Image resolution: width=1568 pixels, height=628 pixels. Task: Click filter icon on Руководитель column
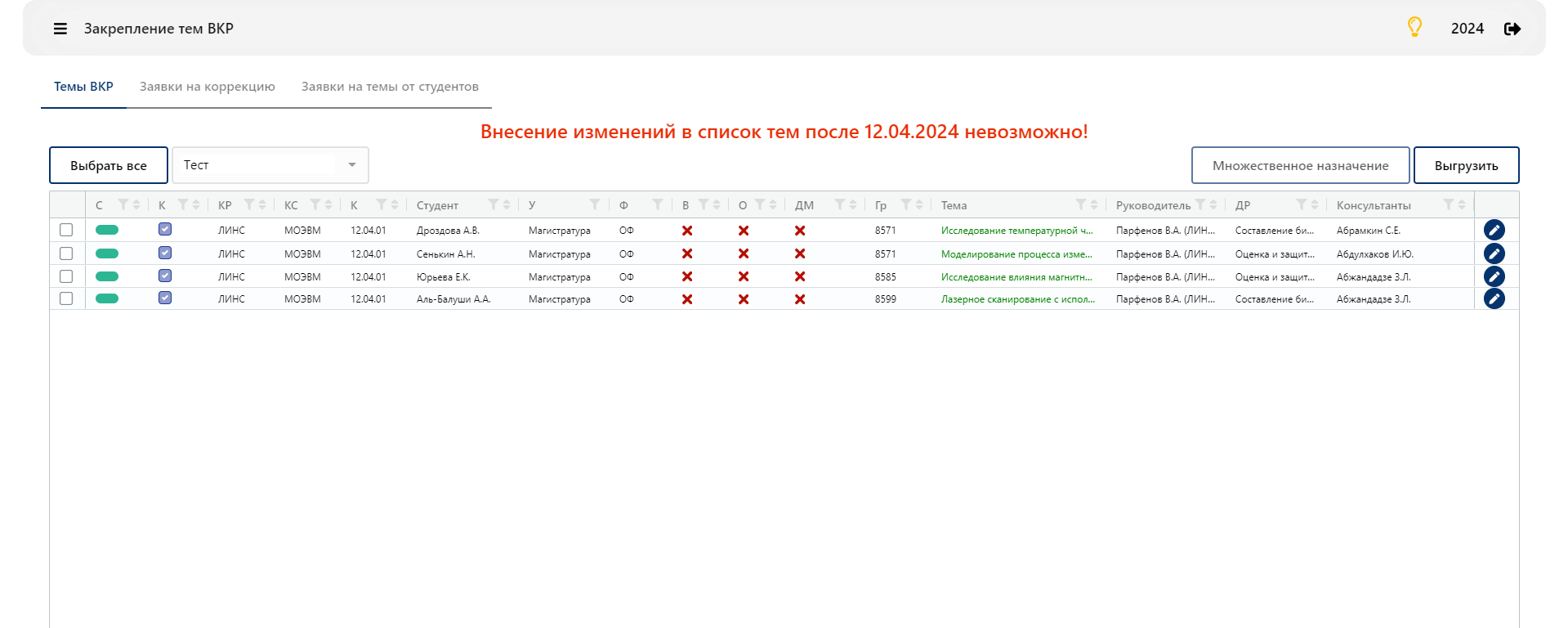tap(1199, 204)
